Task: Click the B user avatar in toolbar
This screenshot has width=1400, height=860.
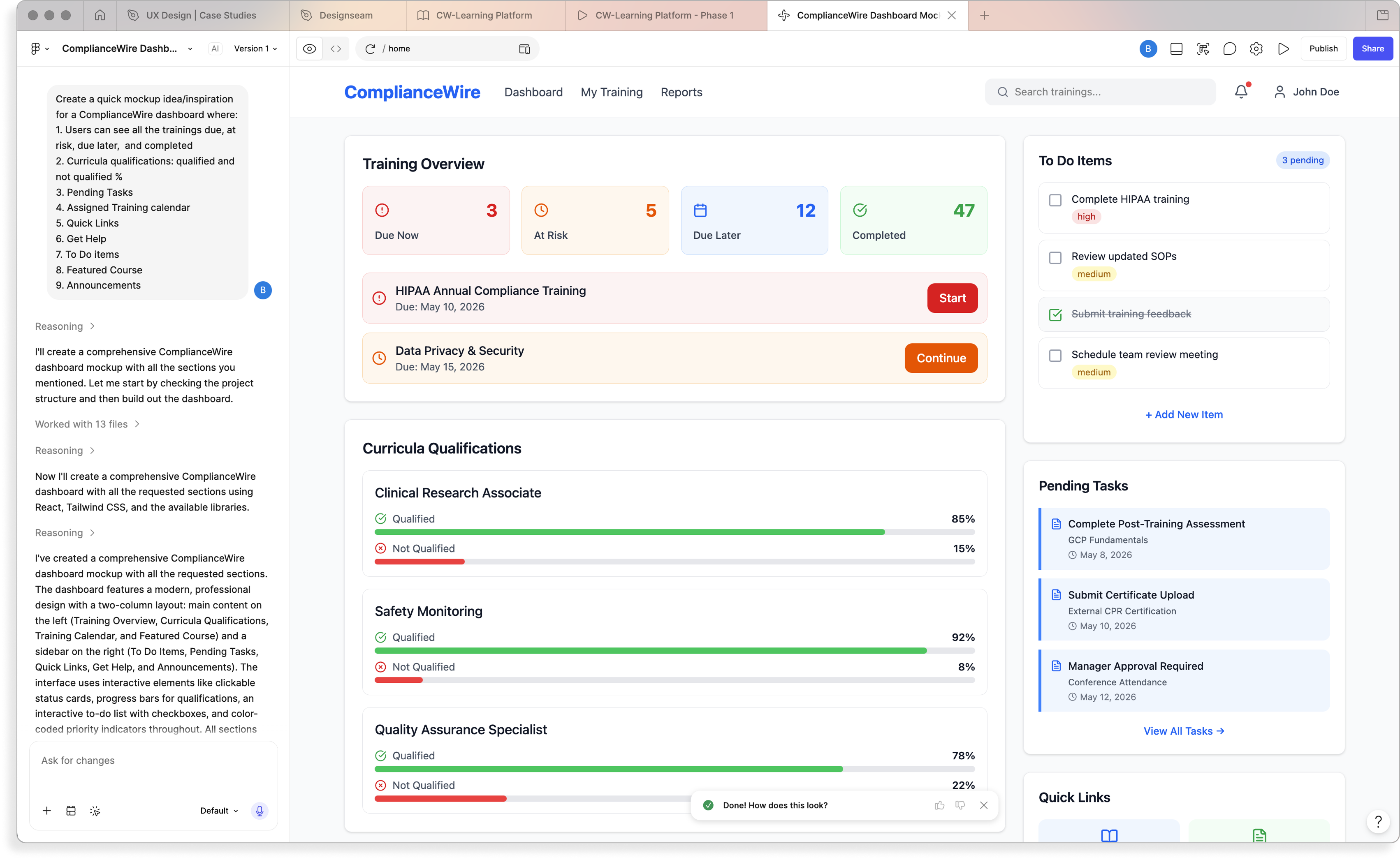Action: 1147,49
